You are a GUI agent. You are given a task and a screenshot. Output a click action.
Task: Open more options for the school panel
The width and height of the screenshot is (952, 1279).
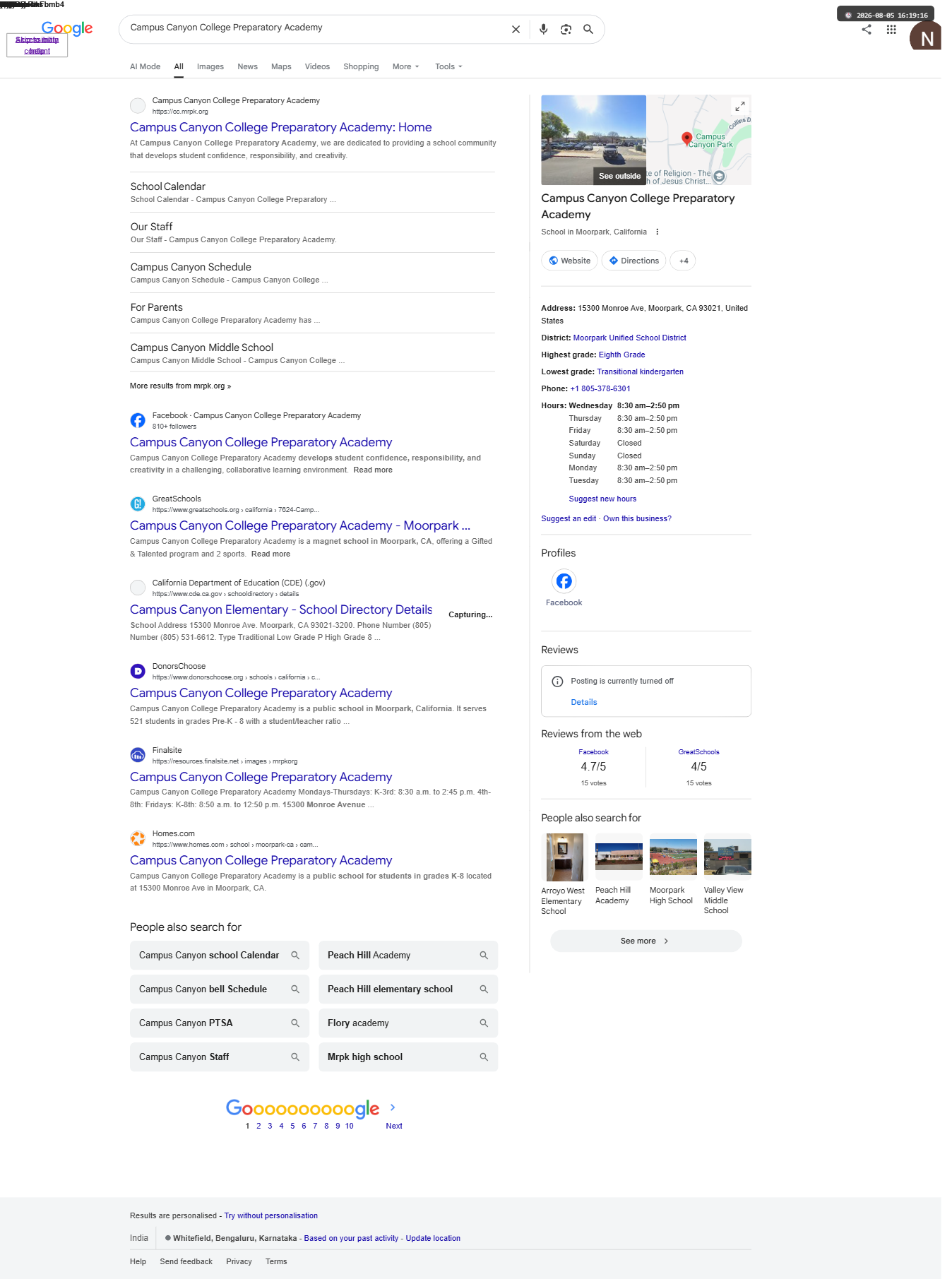(x=657, y=232)
